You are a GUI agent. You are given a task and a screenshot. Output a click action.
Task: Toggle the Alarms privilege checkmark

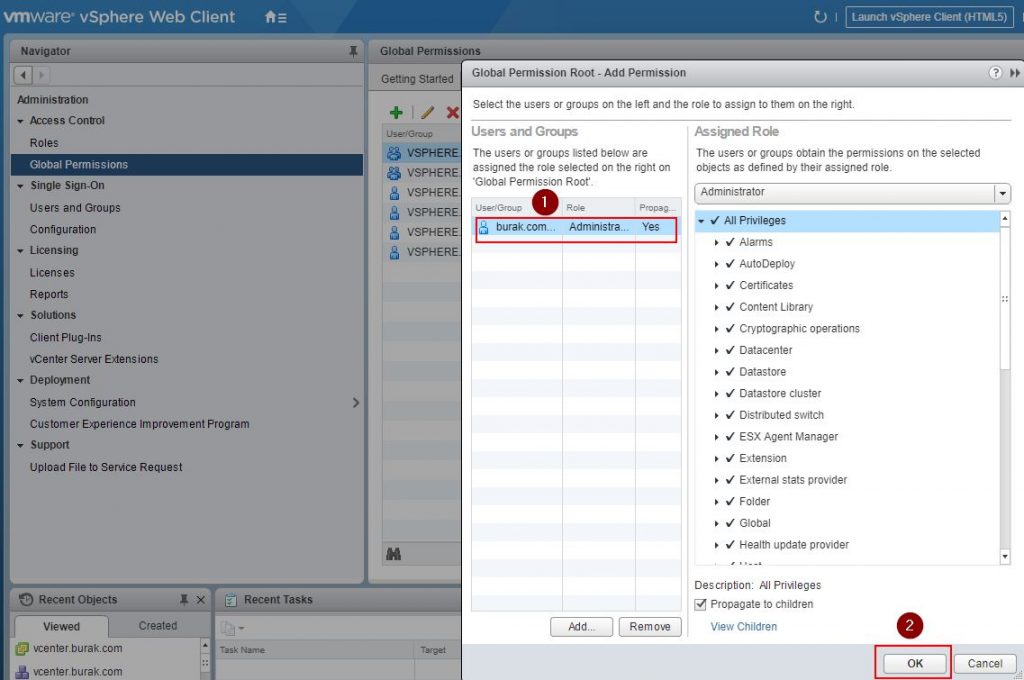[730, 242]
